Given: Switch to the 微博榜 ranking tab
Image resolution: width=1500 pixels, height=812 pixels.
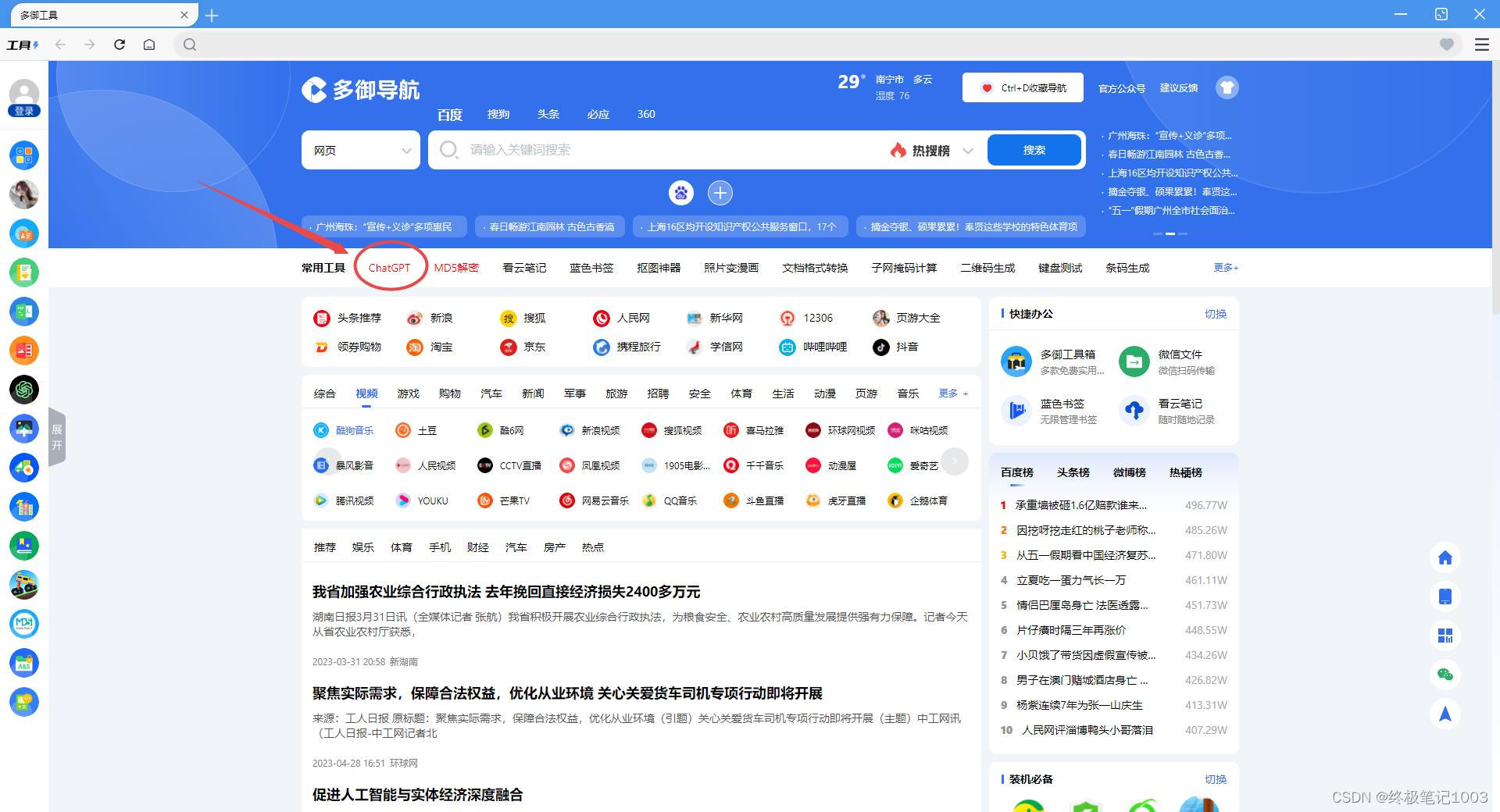Looking at the screenshot, I should pyautogui.click(x=1130, y=472).
